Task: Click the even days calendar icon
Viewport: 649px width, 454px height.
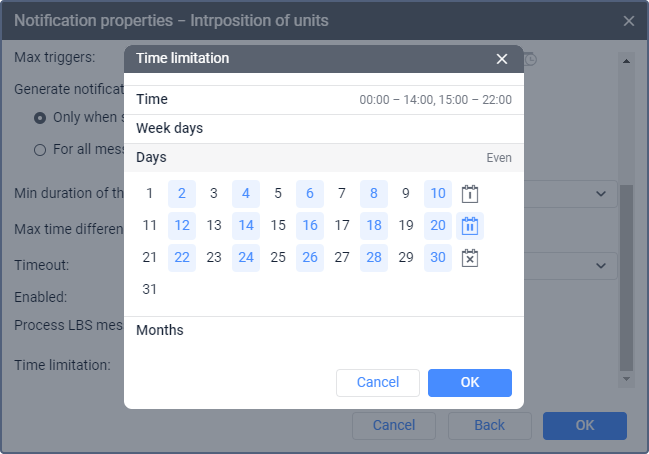Action: pos(470,226)
